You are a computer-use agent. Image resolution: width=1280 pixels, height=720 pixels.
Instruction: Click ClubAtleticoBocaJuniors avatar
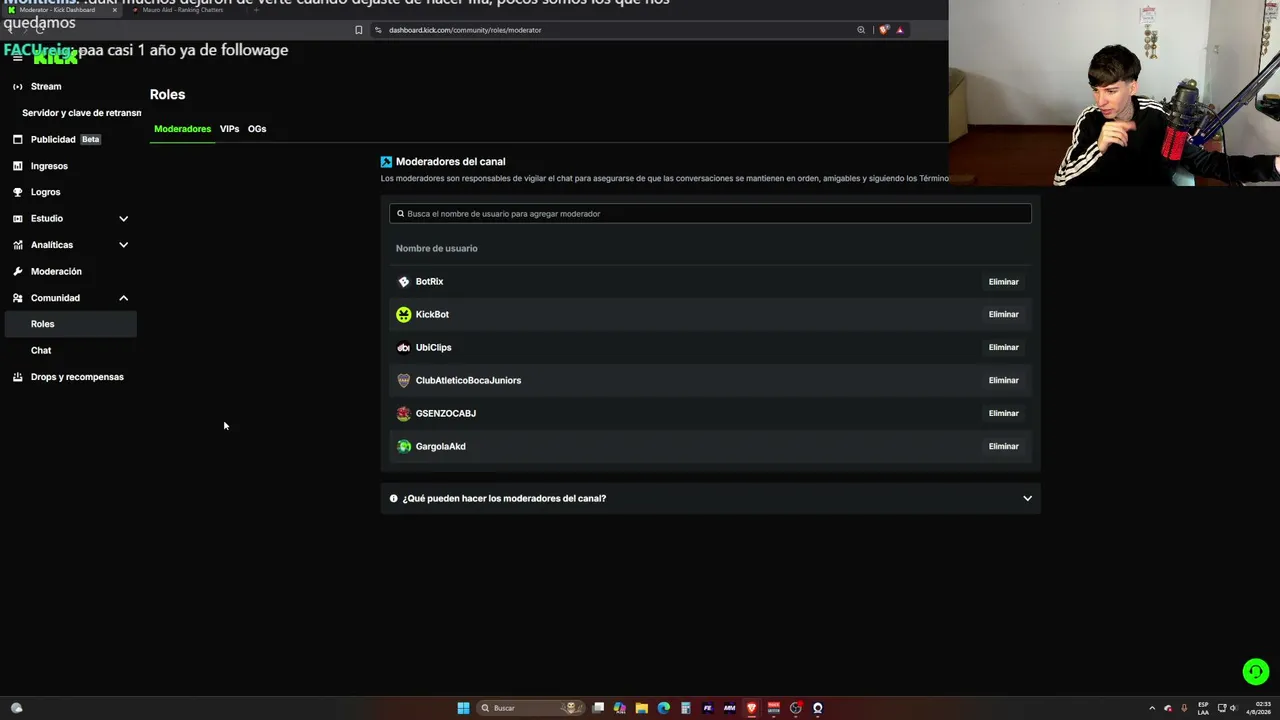pyautogui.click(x=404, y=381)
